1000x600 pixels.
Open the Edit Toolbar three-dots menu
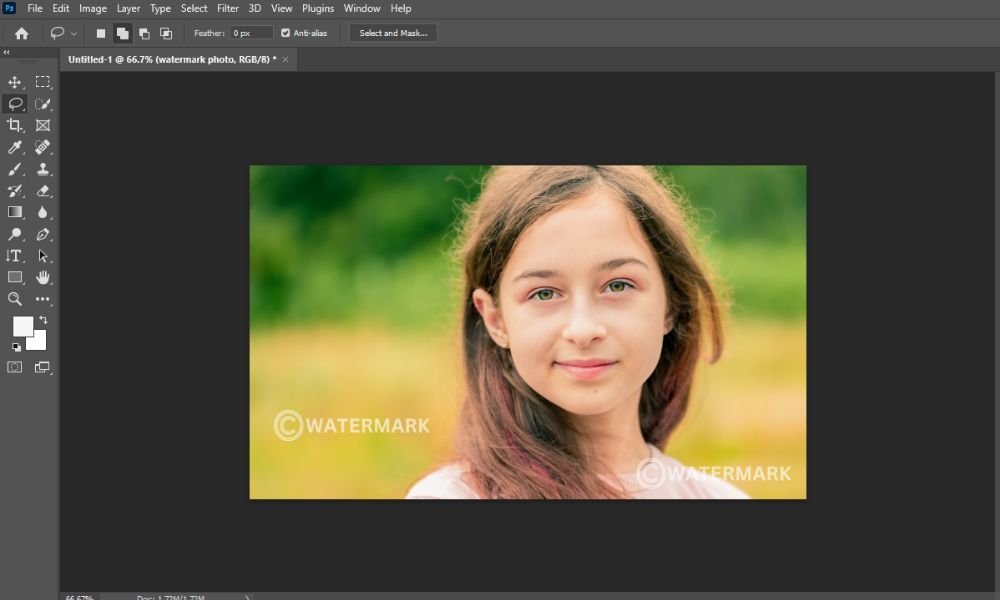(43, 299)
